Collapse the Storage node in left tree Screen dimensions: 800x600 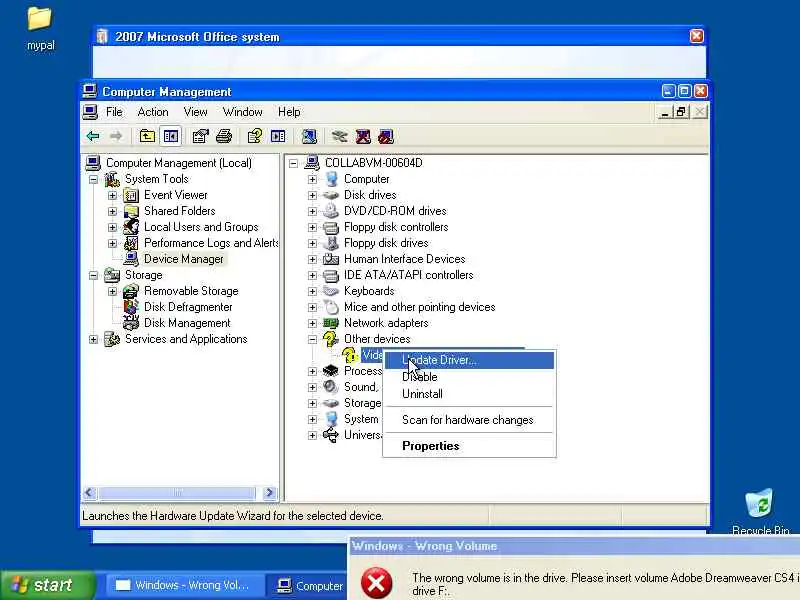pyautogui.click(x=93, y=276)
